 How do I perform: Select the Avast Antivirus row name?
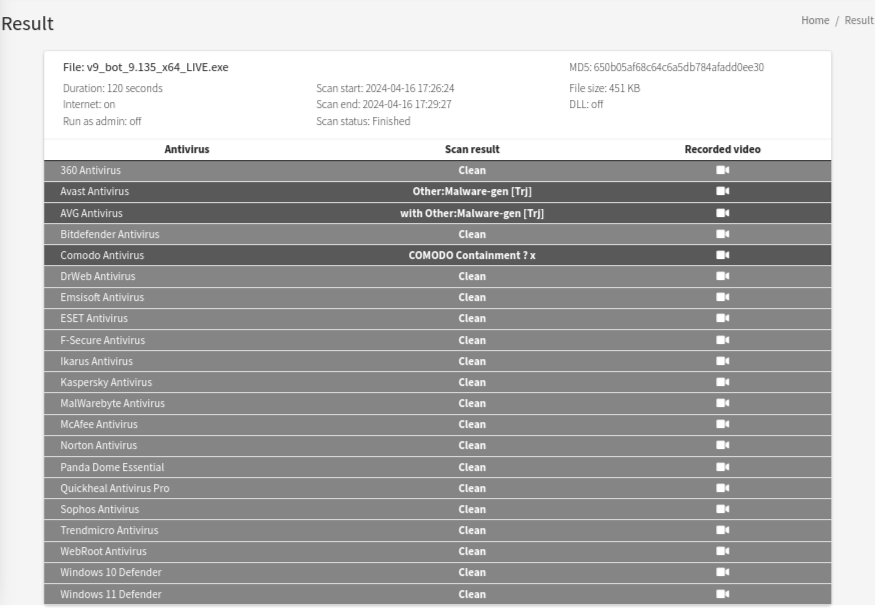pos(94,191)
